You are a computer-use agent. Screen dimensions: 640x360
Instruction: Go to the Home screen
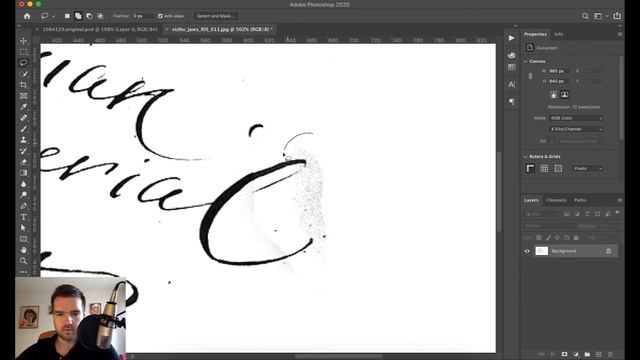(27, 16)
